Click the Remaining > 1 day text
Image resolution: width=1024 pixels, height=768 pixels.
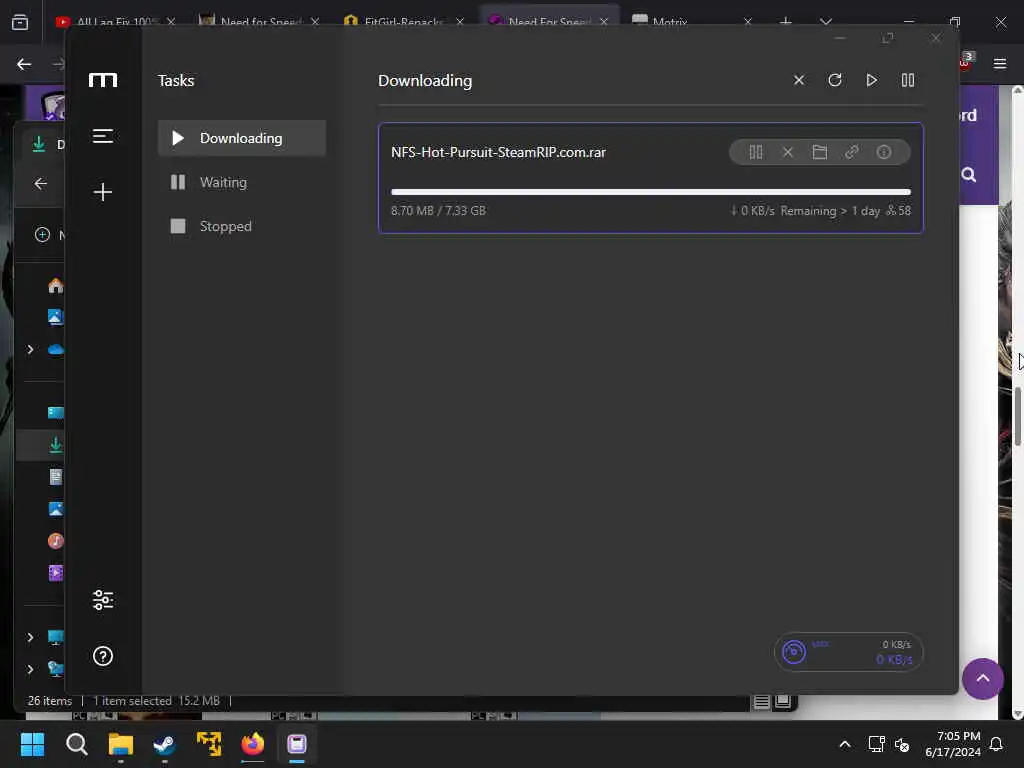coord(830,210)
